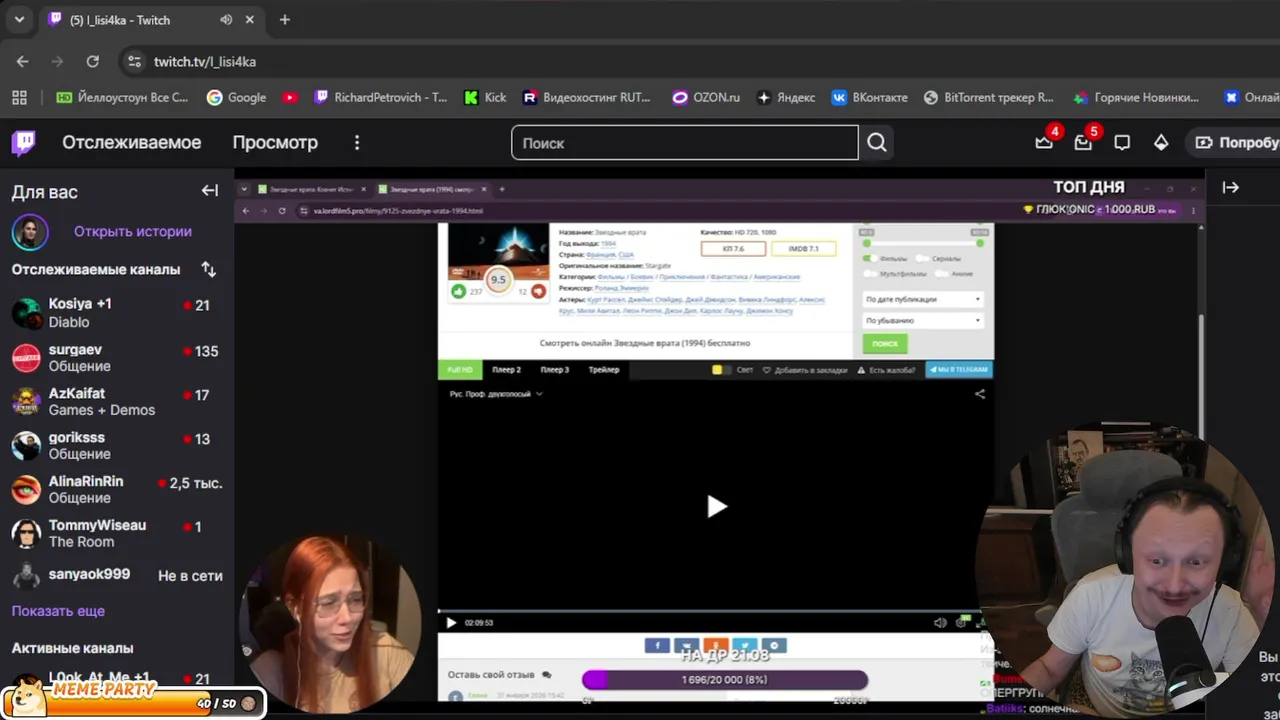The height and width of the screenshot is (720, 1280).
Task: Click the Facebook share button below the player
Action: pyautogui.click(x=657, y=645)
